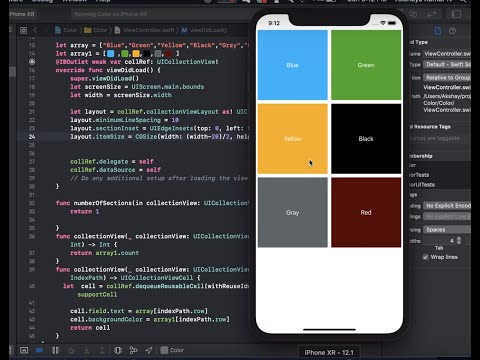Viewport: 480px width, 360px height.
Task: Open the Default - Swift Source type dropdown
Action: coord(447,64)
